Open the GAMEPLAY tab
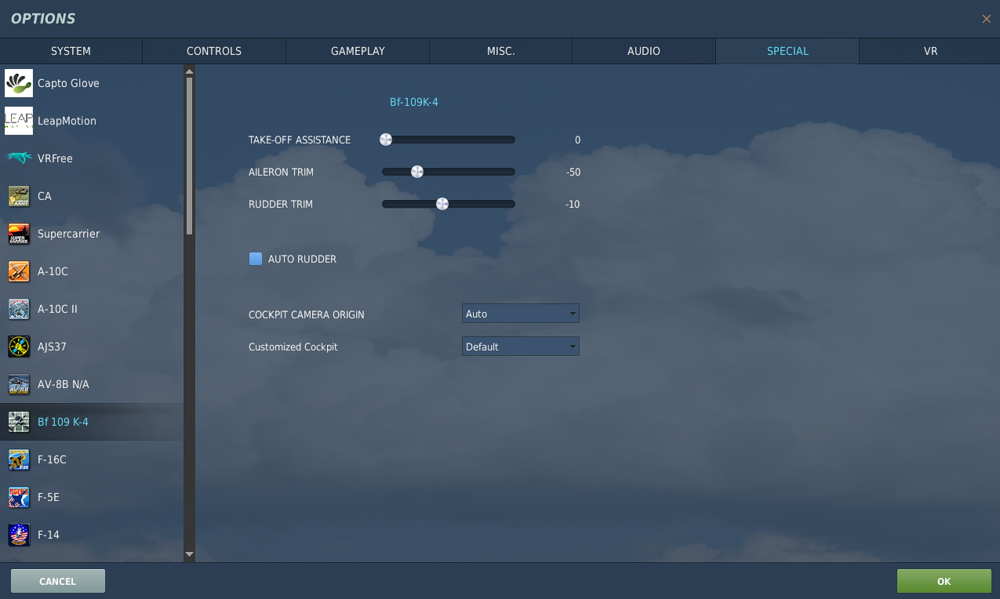This screenshot has width=1000, height=599. pos(357,51)
